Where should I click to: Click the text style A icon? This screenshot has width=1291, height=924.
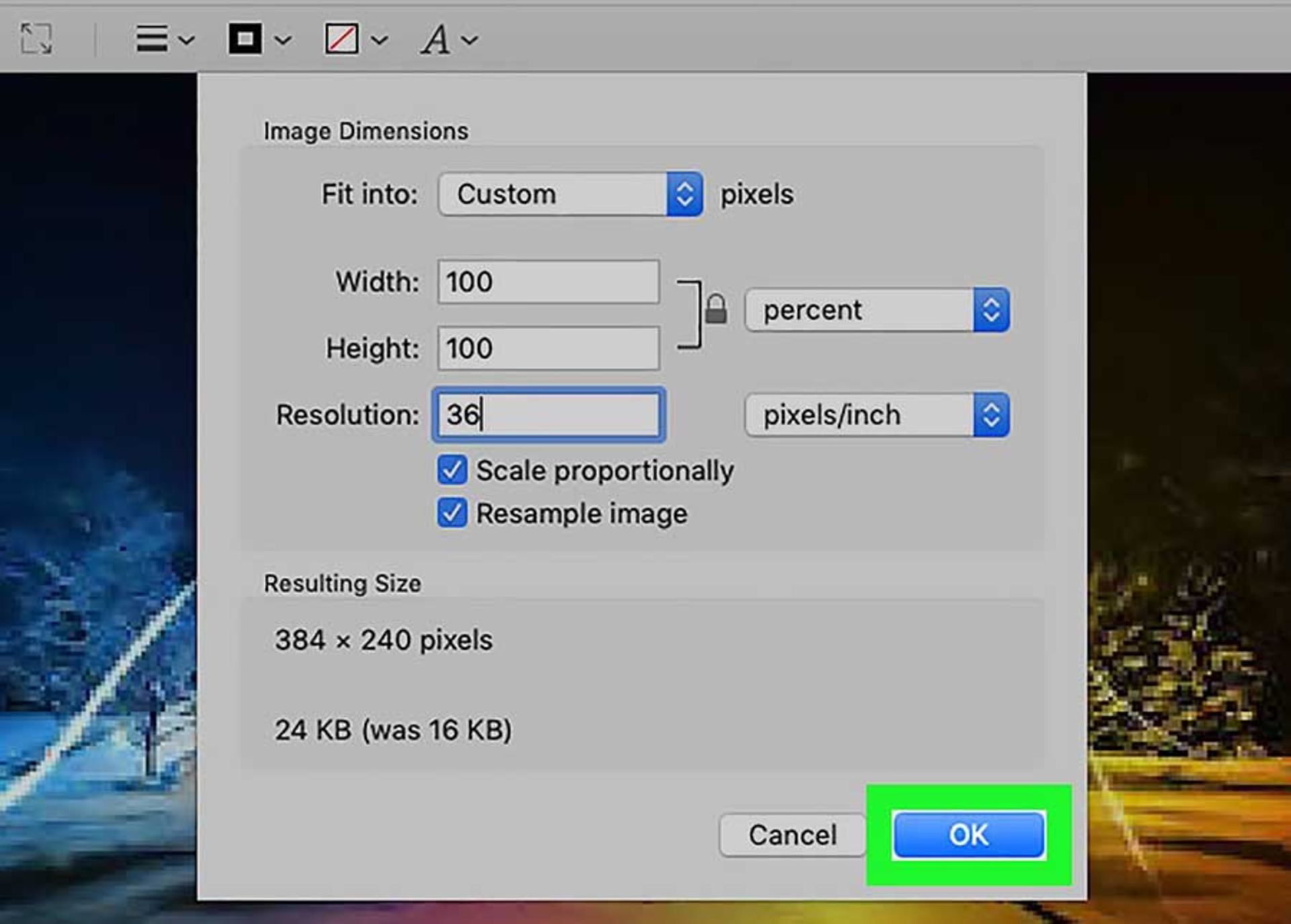click(x=436, y=39)
